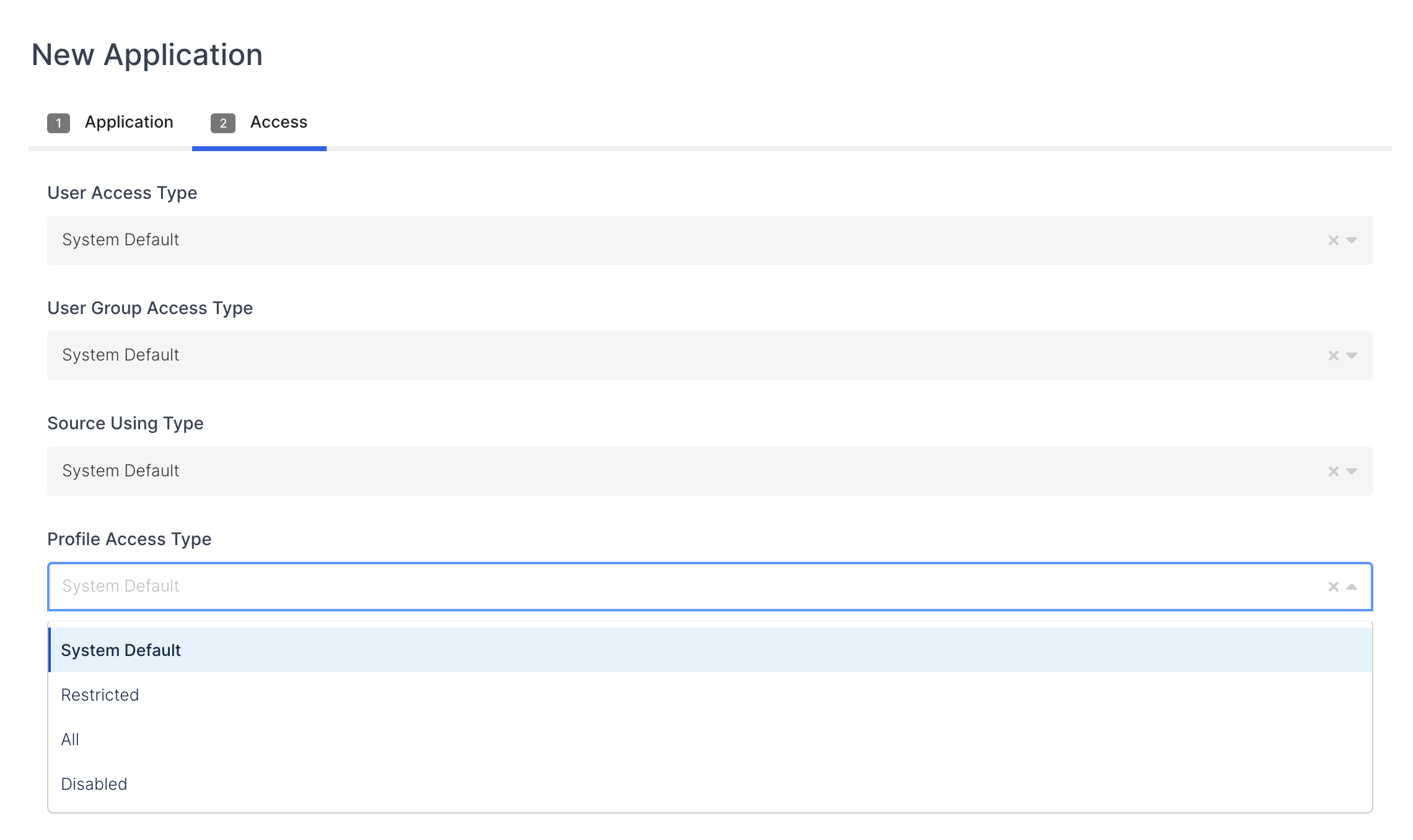Choose the Restricted option

[100, 695]
